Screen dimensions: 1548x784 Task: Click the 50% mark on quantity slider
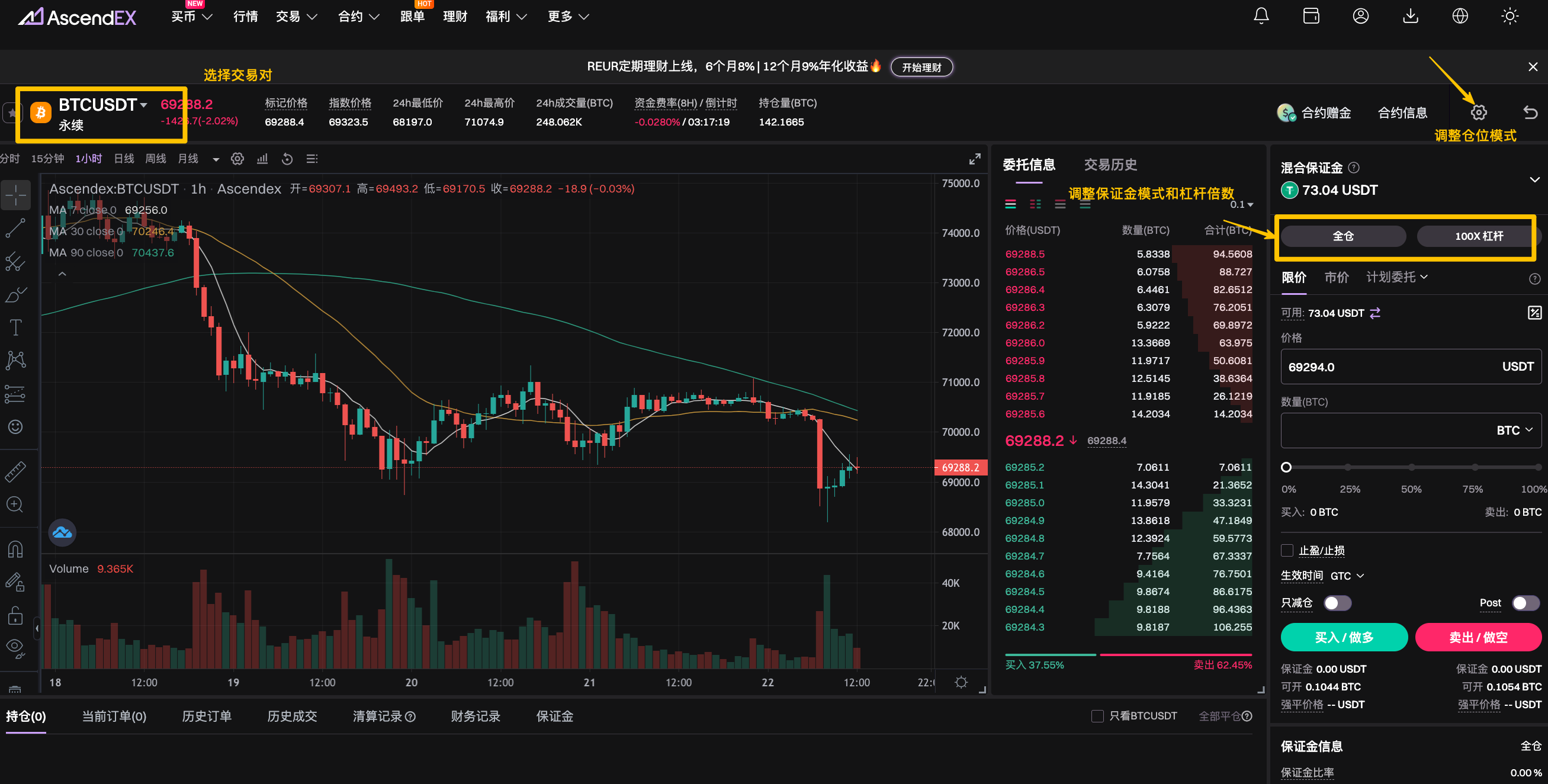tap(1411, 467)
